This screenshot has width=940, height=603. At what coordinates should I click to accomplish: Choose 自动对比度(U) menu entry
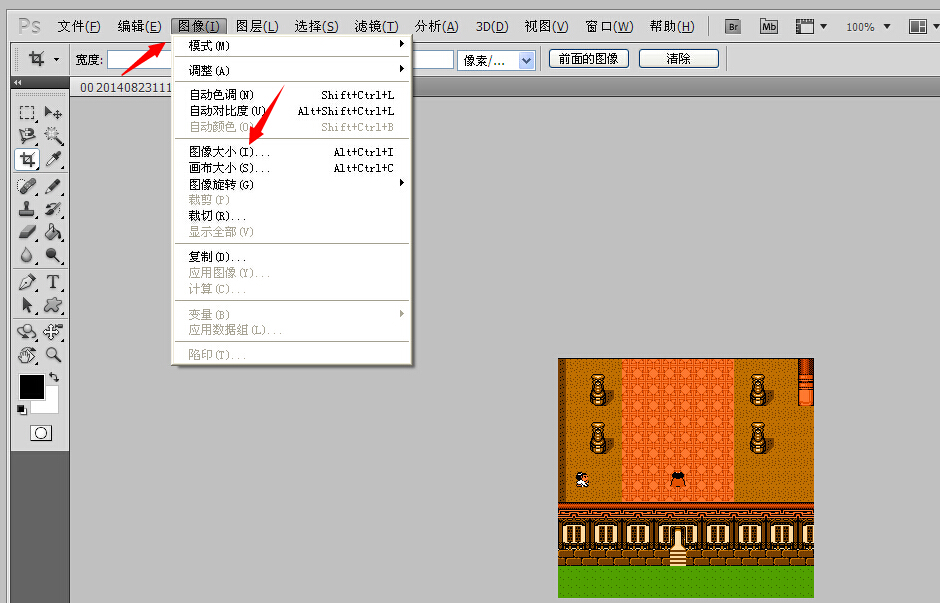tap(292, 111)
